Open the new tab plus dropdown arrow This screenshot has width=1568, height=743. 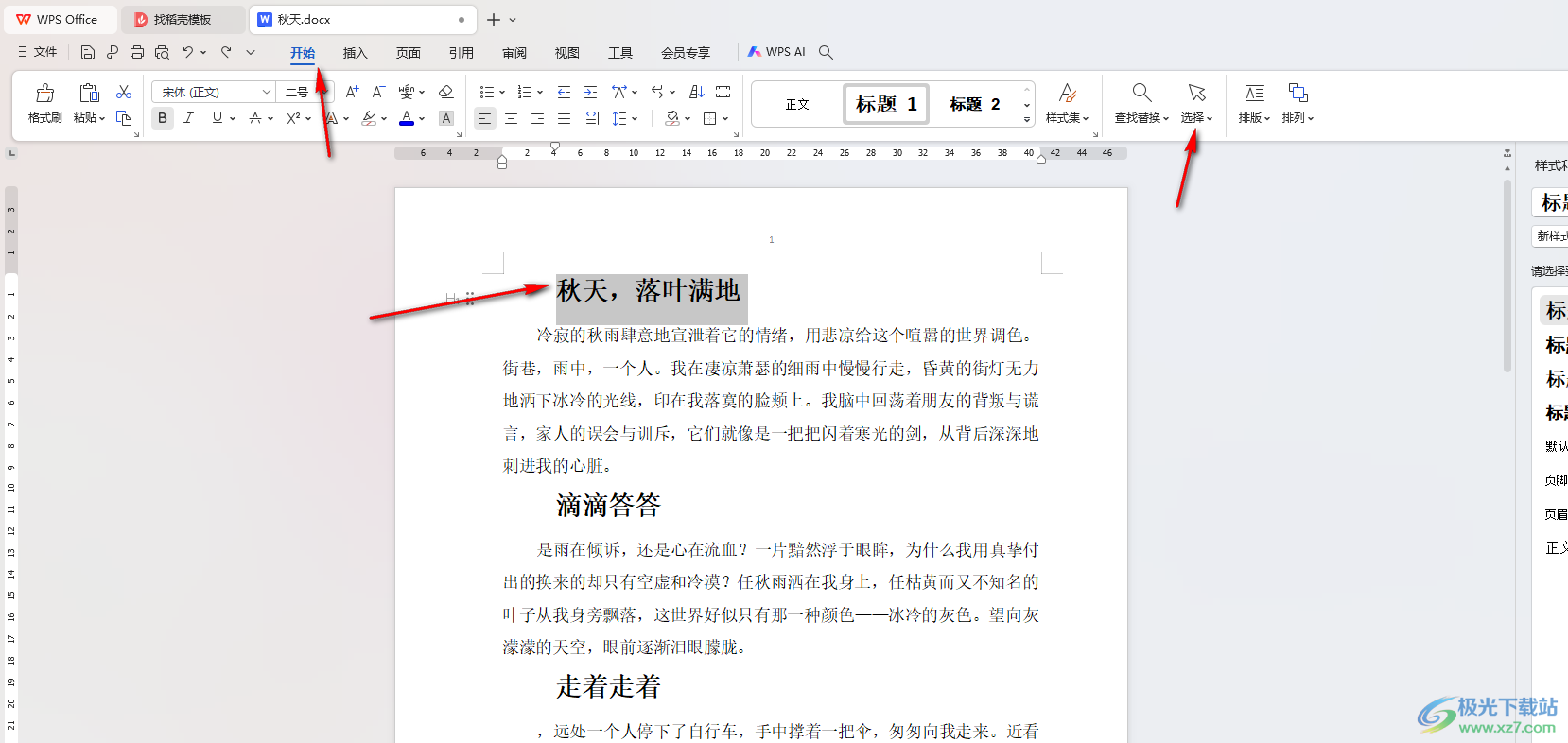click(x=513, y=19)
